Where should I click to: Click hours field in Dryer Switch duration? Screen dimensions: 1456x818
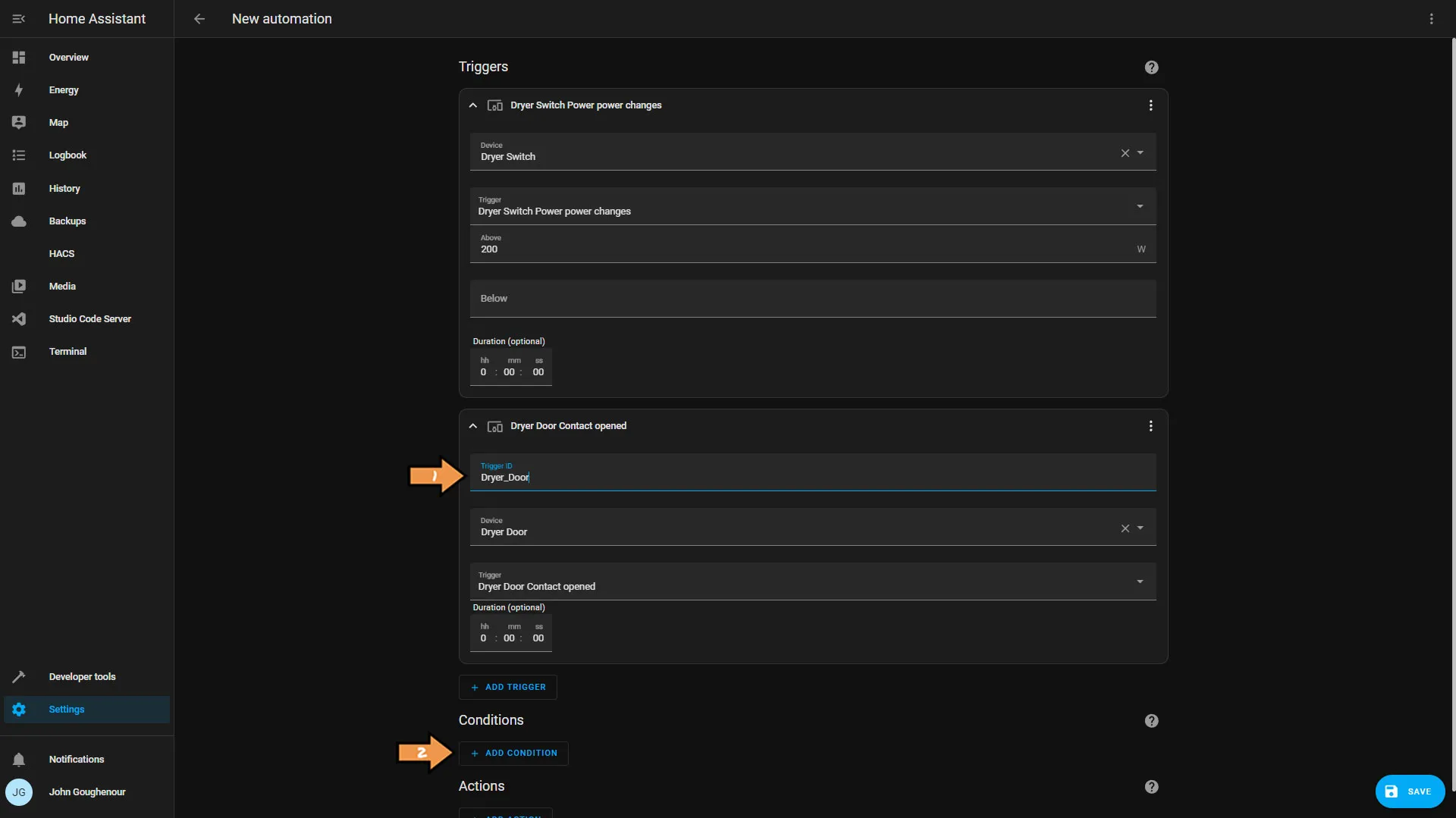[484, 372]
